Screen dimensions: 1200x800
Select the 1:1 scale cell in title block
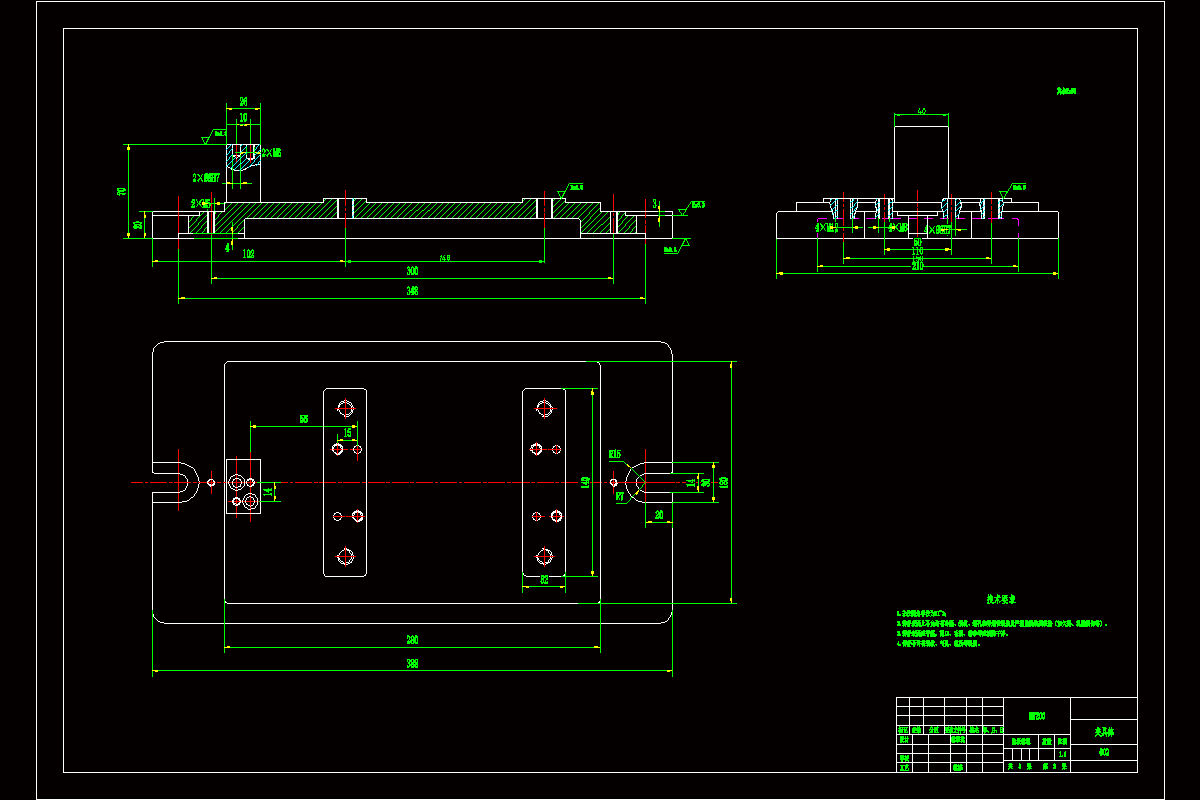pyautogui.click(x=1062, y=754)
